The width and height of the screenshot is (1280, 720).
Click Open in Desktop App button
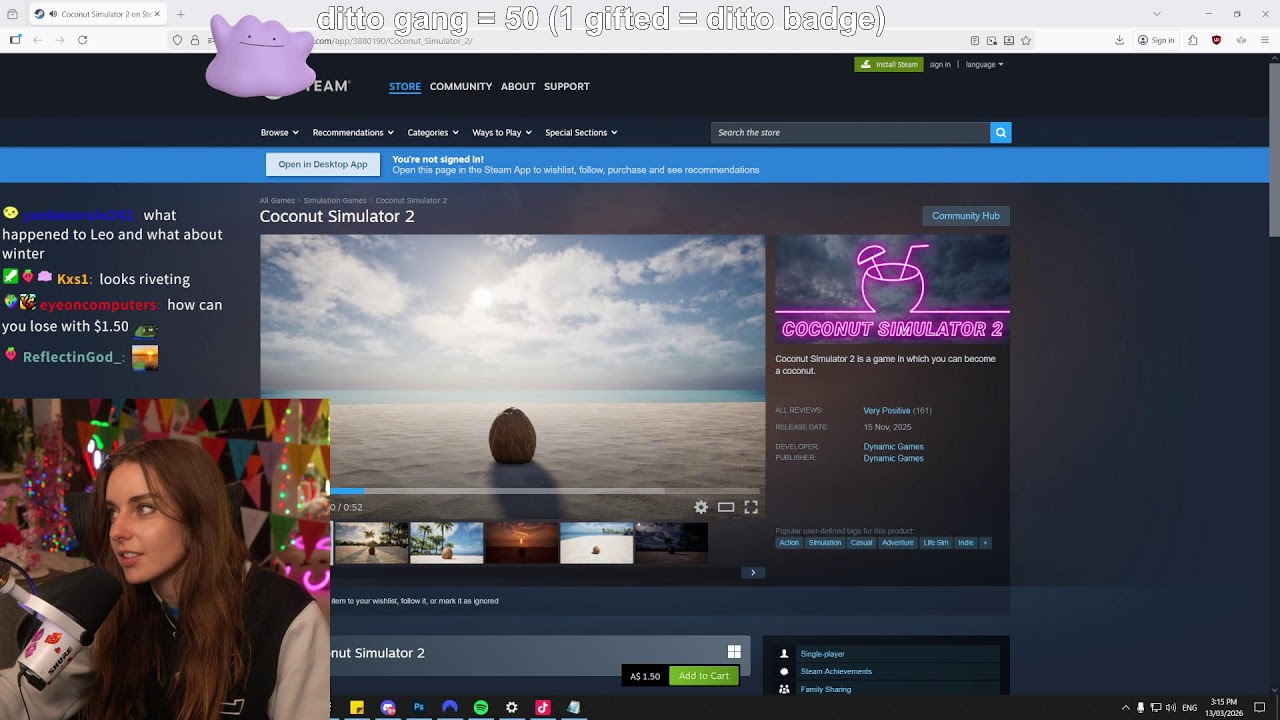pyautogui.click(x=323, y=164)
